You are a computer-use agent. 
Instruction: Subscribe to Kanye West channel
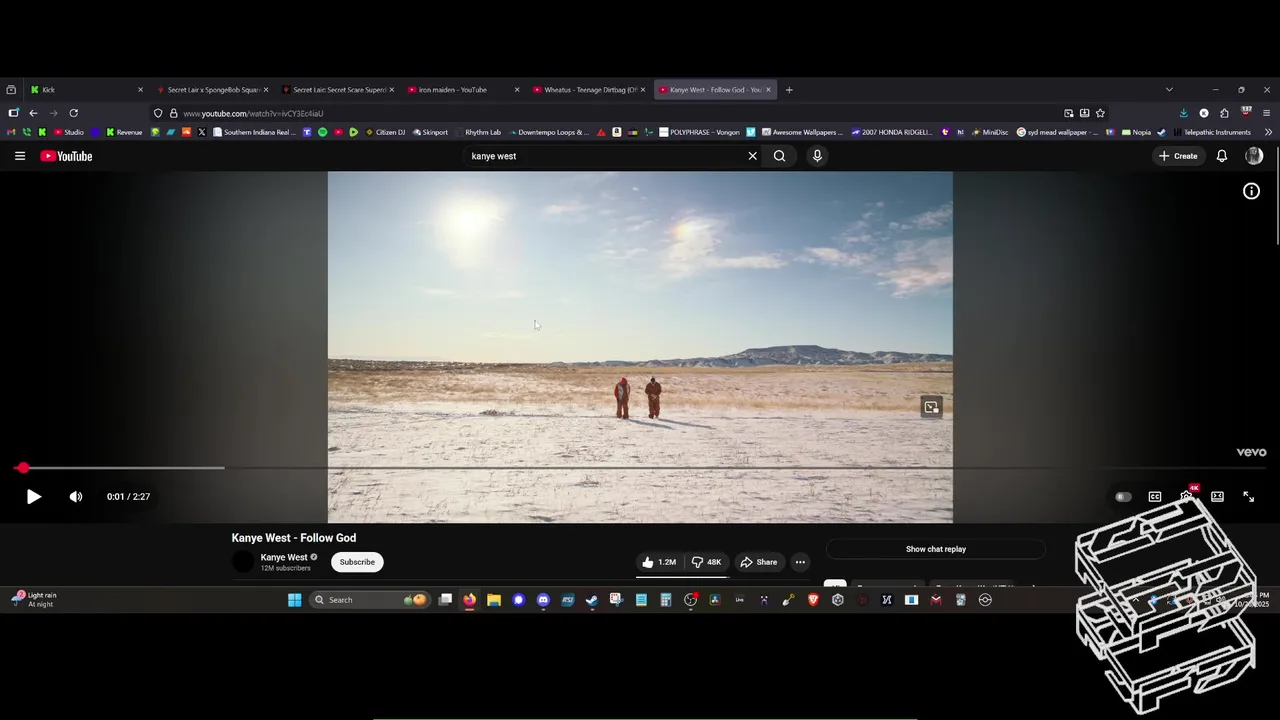(357, 562)
